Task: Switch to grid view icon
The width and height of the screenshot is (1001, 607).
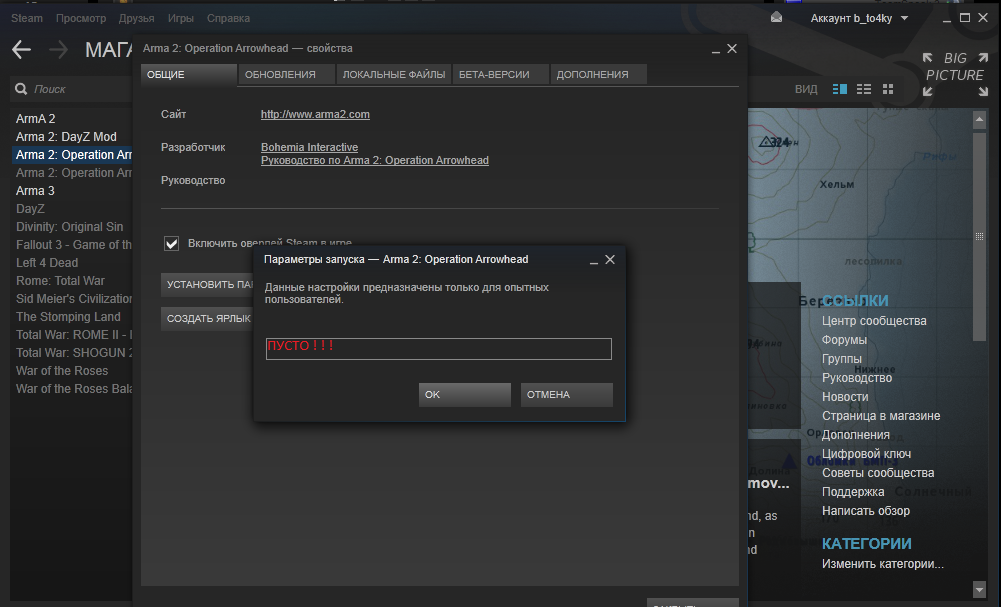Action: click(x=888, y=89)
